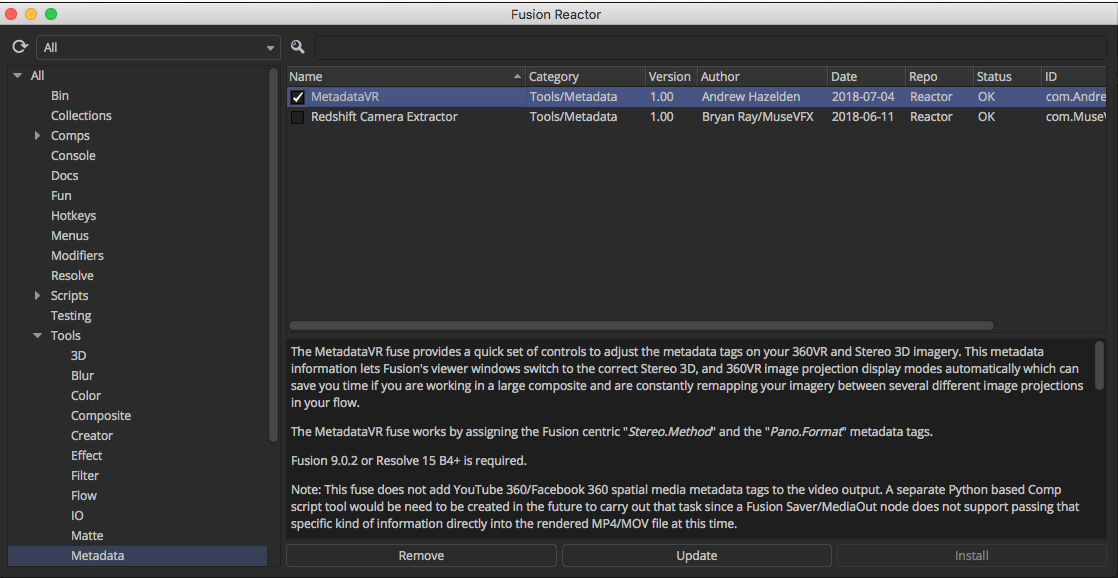Screen dimensions: 1118x578
Task: Click the Author column header
Action: tap(761, 76)
